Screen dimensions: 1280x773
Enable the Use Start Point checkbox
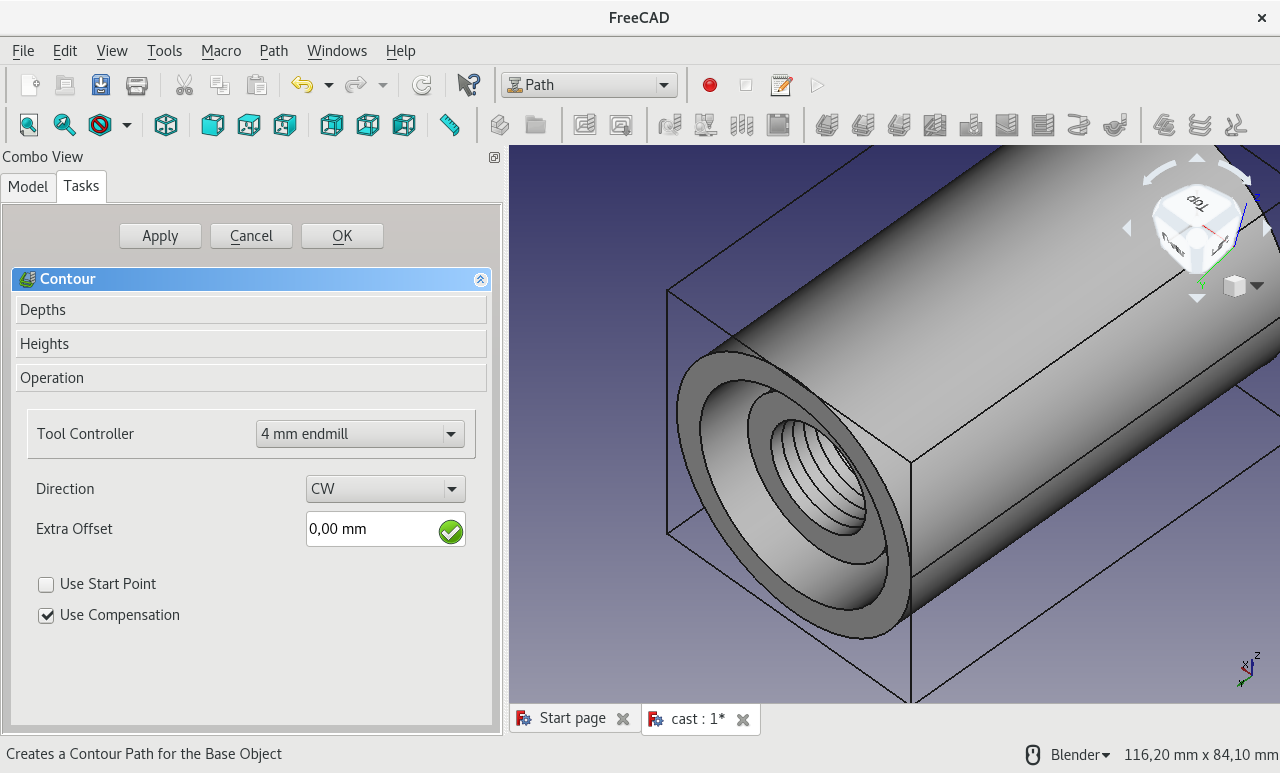click(46, 585)
